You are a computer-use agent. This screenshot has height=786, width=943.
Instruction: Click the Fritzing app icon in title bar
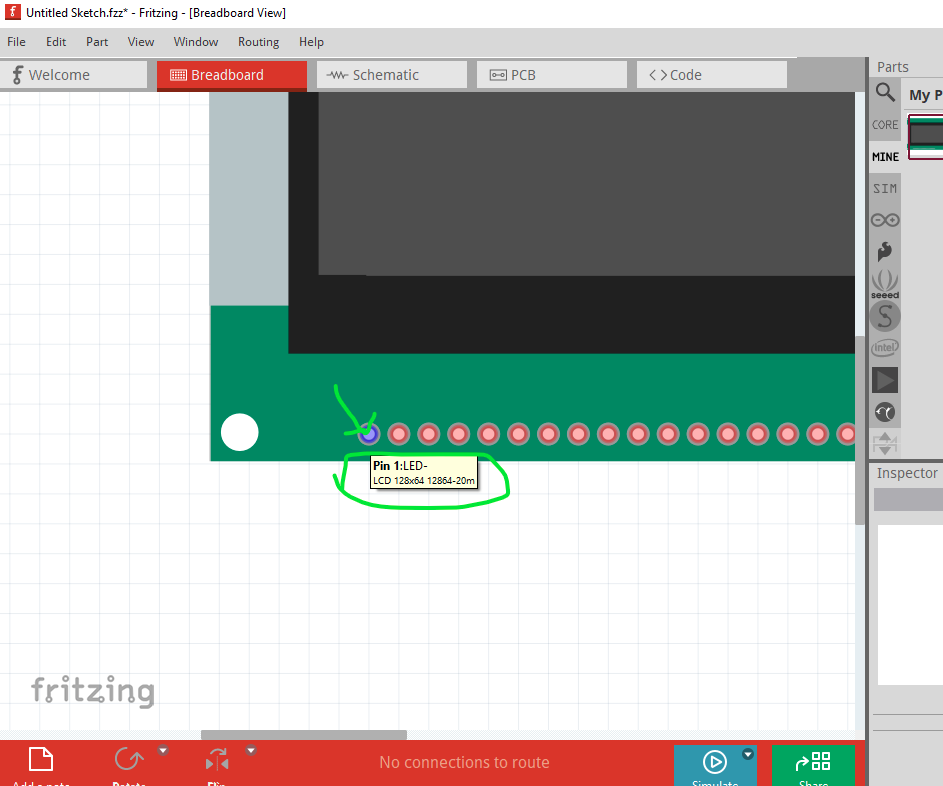(12, 12)
